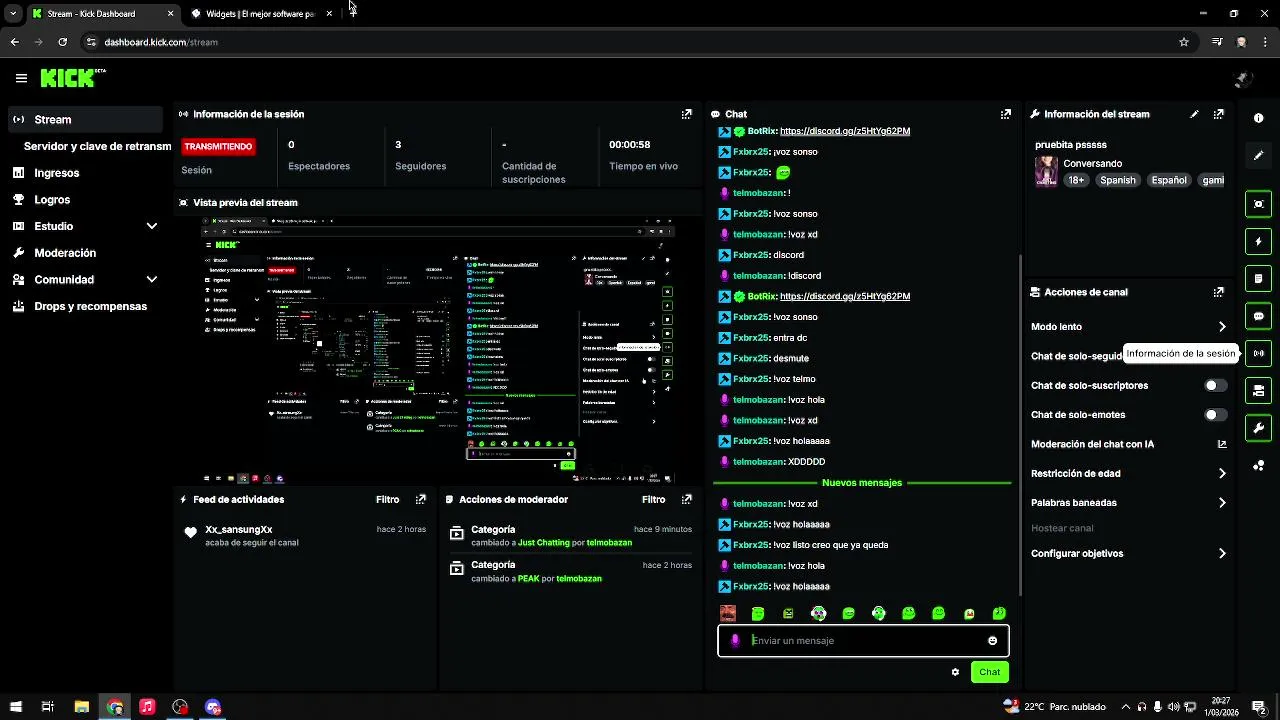Open File Explorer from taskbar
The width and height of the screenshot is (1280, 720).
82,707
